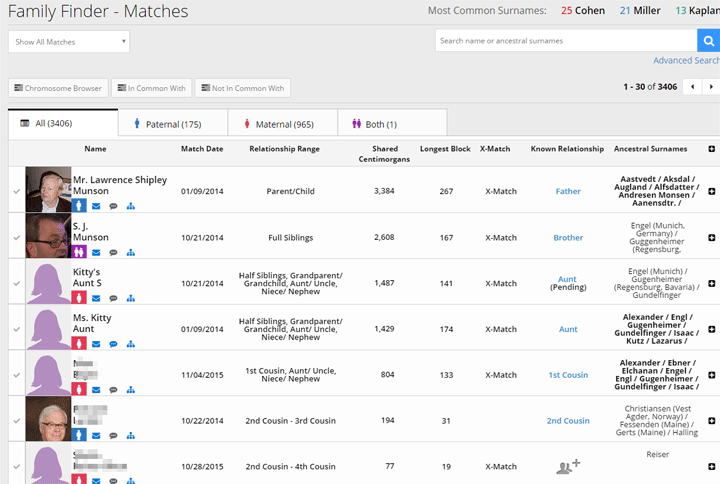Open family tree icon for S. J. Munson
The image size is (720, 484).
coord(131,253)
